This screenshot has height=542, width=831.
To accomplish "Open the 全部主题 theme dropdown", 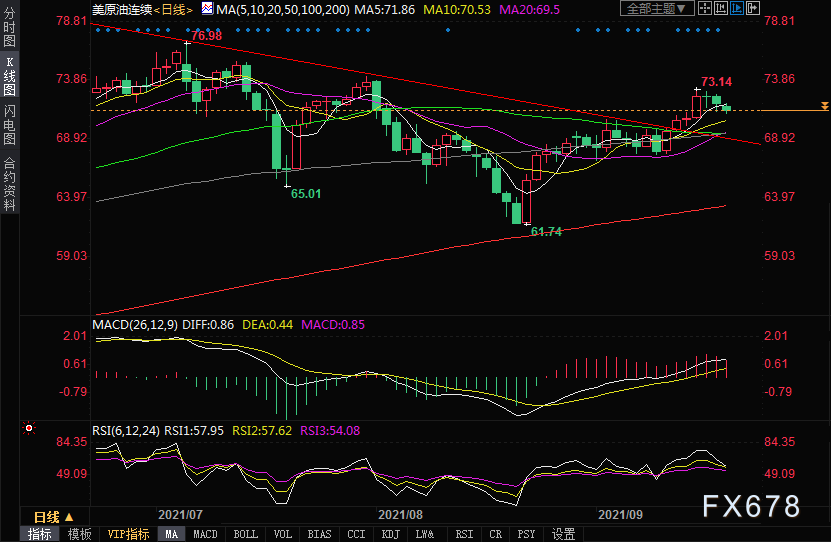I will pyautogui.click(x=657, y=8).
